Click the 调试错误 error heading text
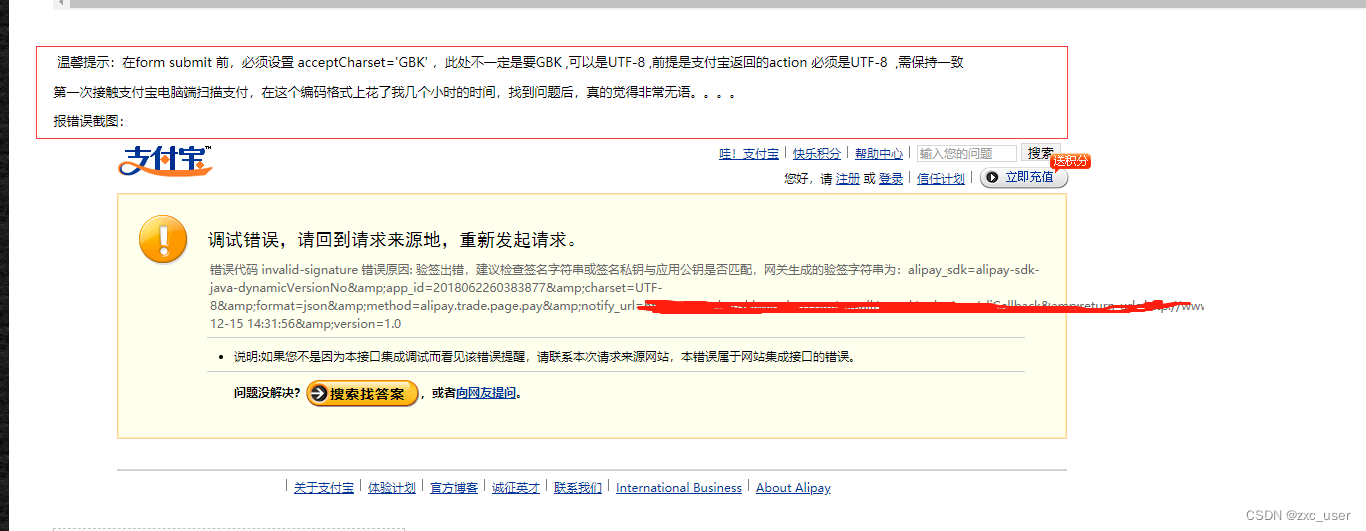The width and height of the screenshot is (1366, 531). (392, 240)
